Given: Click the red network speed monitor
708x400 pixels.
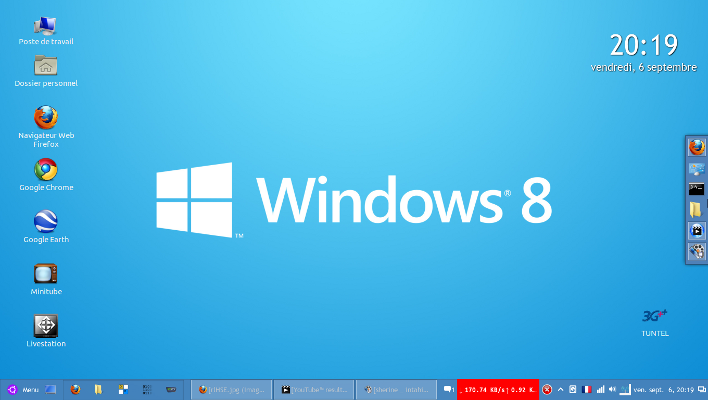Looking at the screenshot, I should (497, 389).
